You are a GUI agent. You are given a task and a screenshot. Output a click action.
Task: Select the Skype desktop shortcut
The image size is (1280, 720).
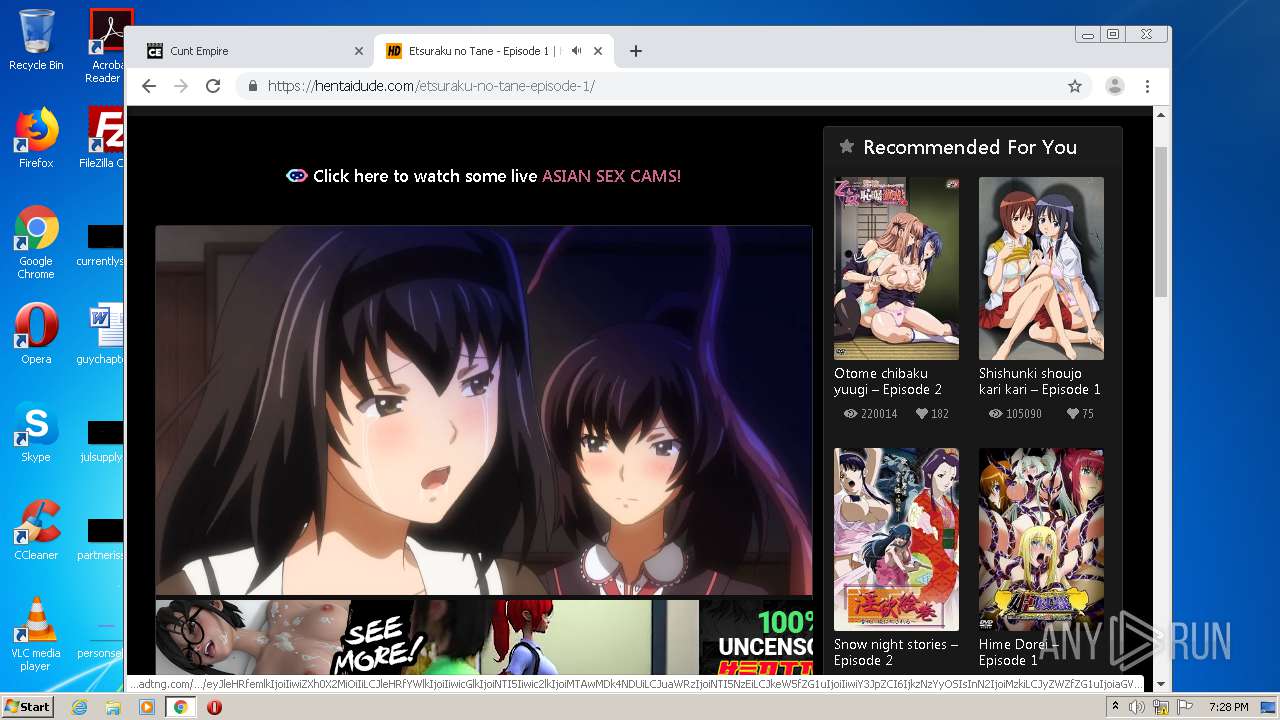36,432
